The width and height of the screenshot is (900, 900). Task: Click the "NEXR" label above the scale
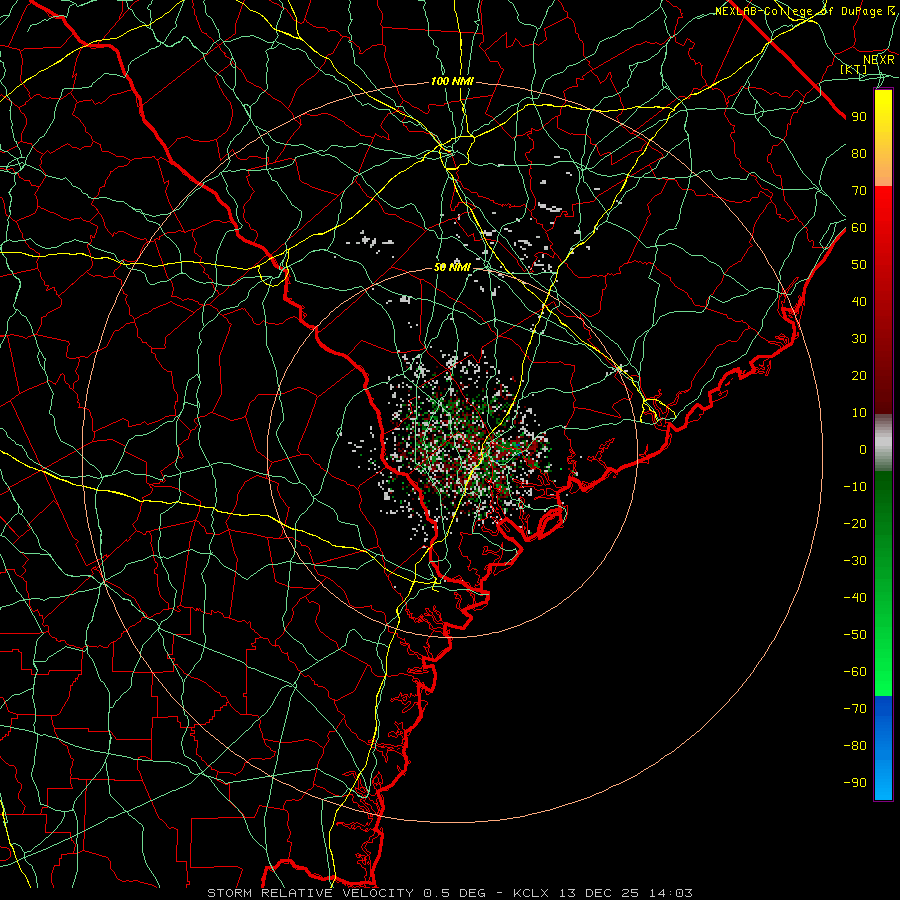(879, 60)
